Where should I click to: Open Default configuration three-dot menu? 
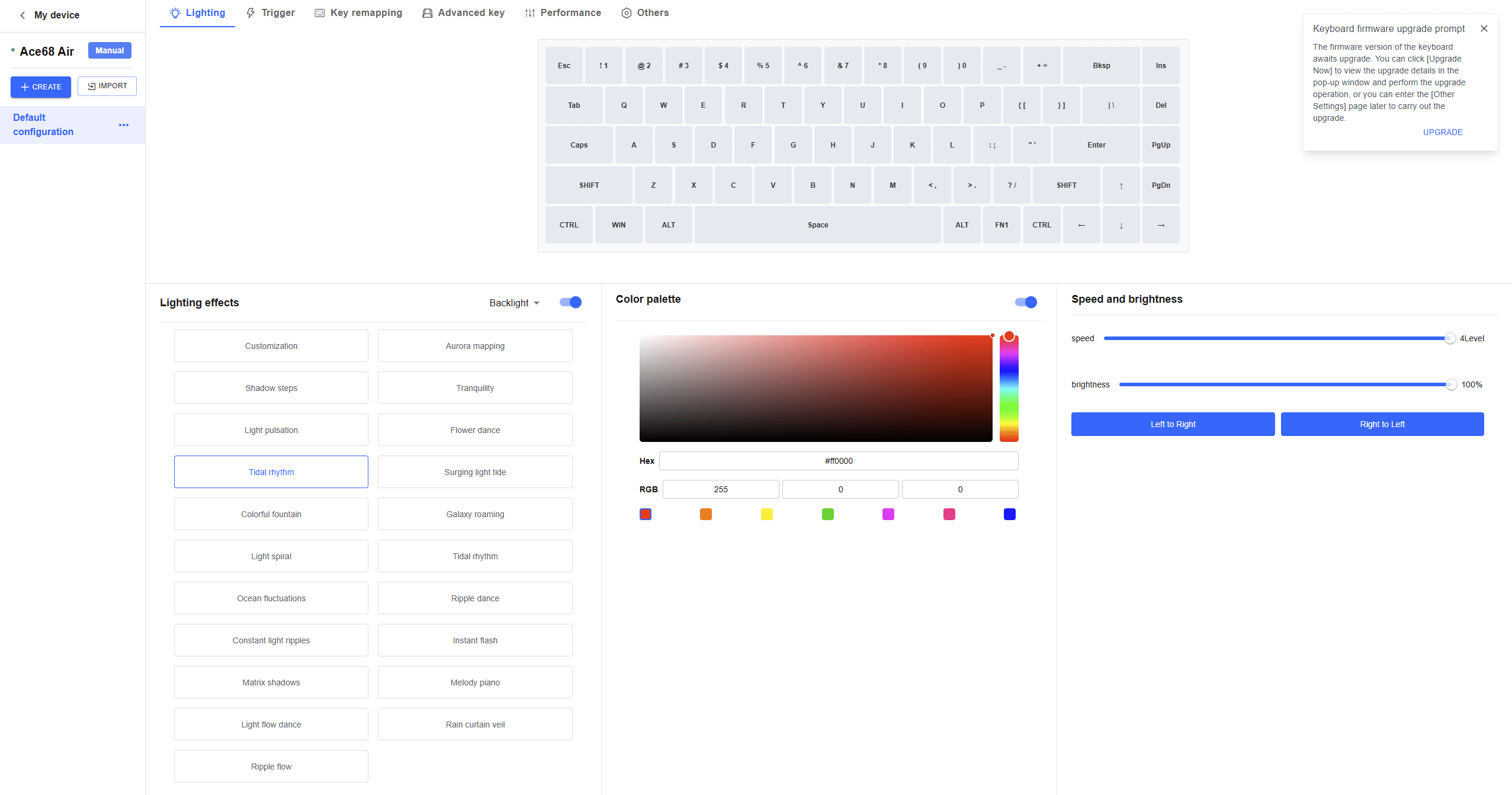pyautogui.click(x=123, y=125)
